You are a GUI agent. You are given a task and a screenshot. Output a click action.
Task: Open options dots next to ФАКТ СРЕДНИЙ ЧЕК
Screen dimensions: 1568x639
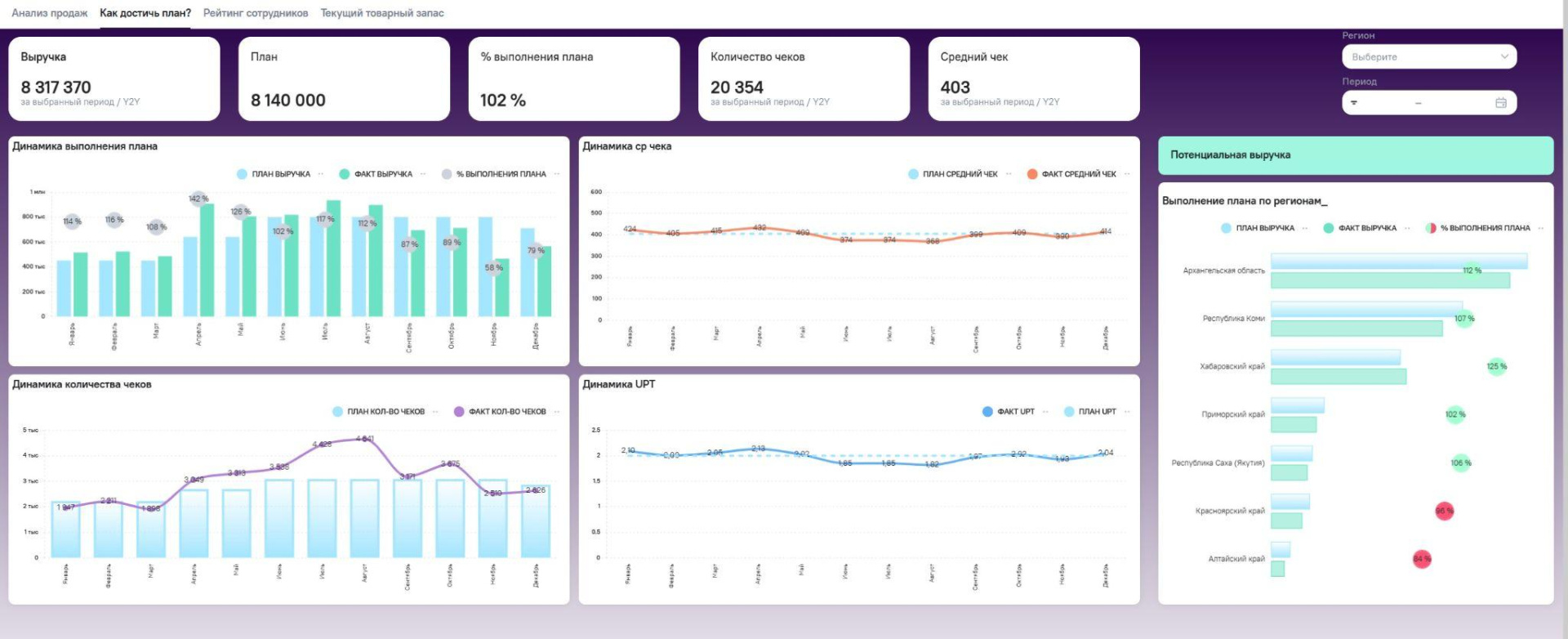(1127, 174)
